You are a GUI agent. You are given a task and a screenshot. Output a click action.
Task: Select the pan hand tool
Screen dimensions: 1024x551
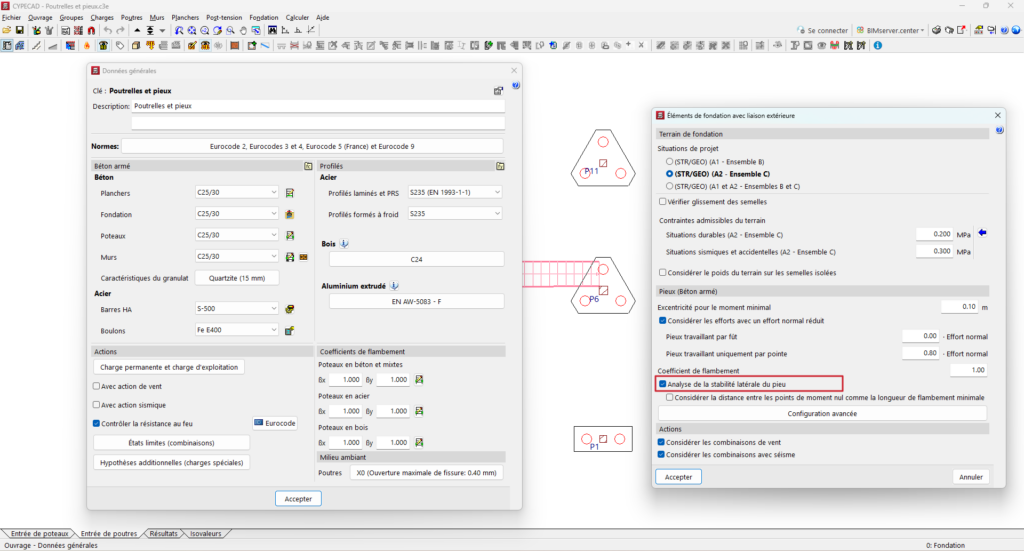tap(243, 31)
